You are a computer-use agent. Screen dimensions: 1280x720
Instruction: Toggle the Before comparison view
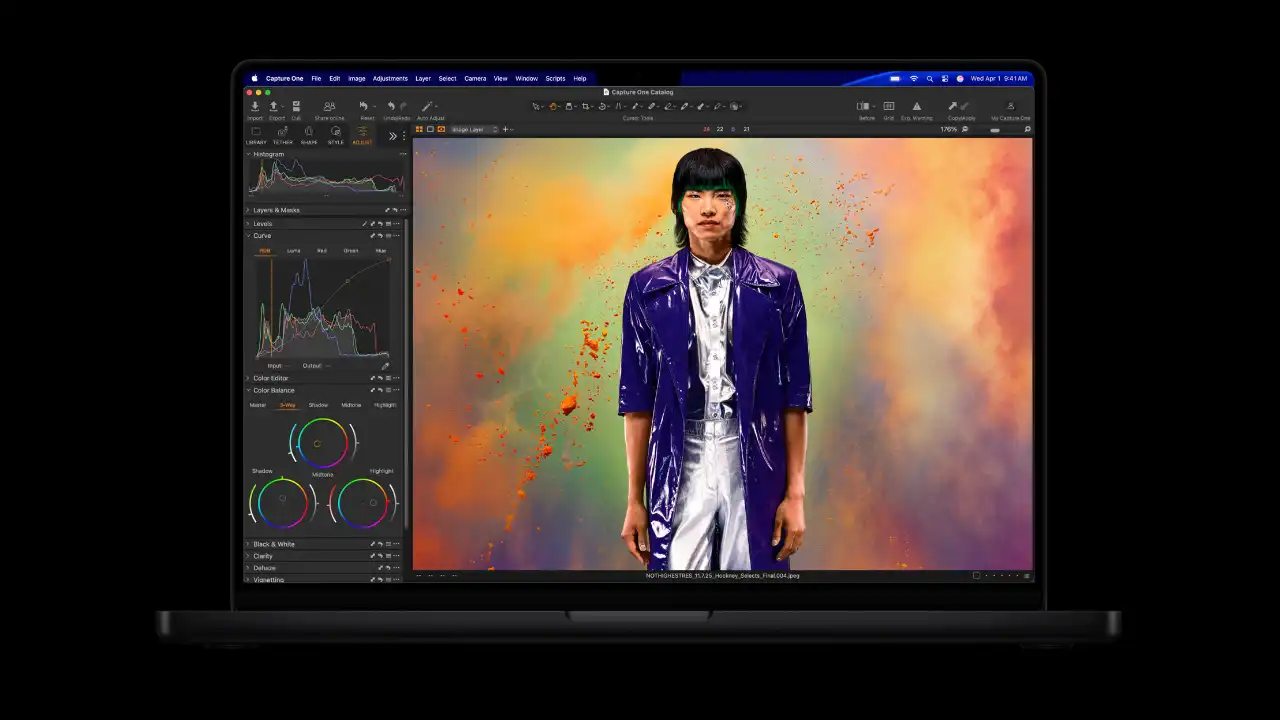863,106
